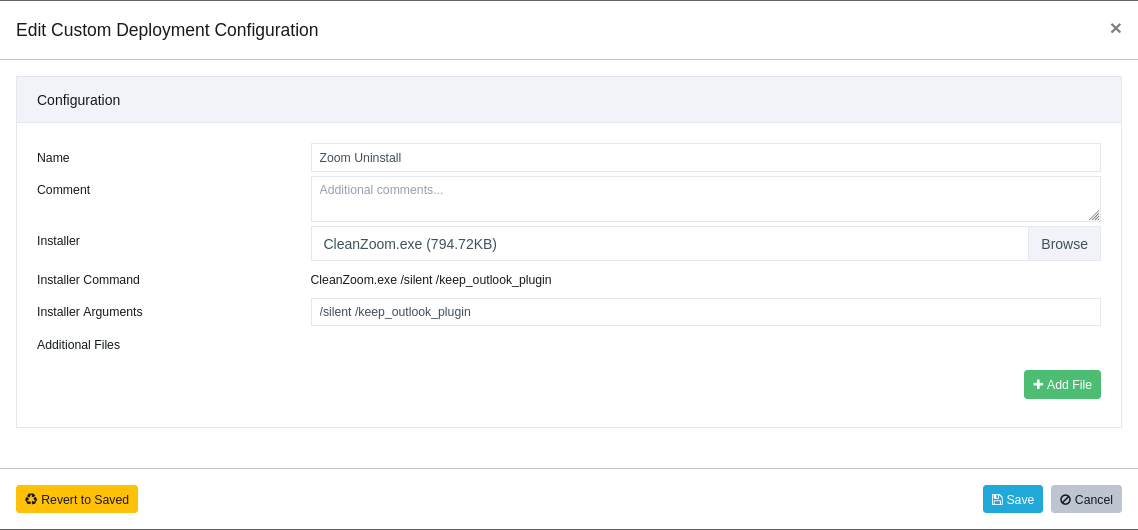The width and height of the screenshot is (1138, 530).
Task: Click the dialog title text
Action: pyautogui.click(x=167, y=30)
